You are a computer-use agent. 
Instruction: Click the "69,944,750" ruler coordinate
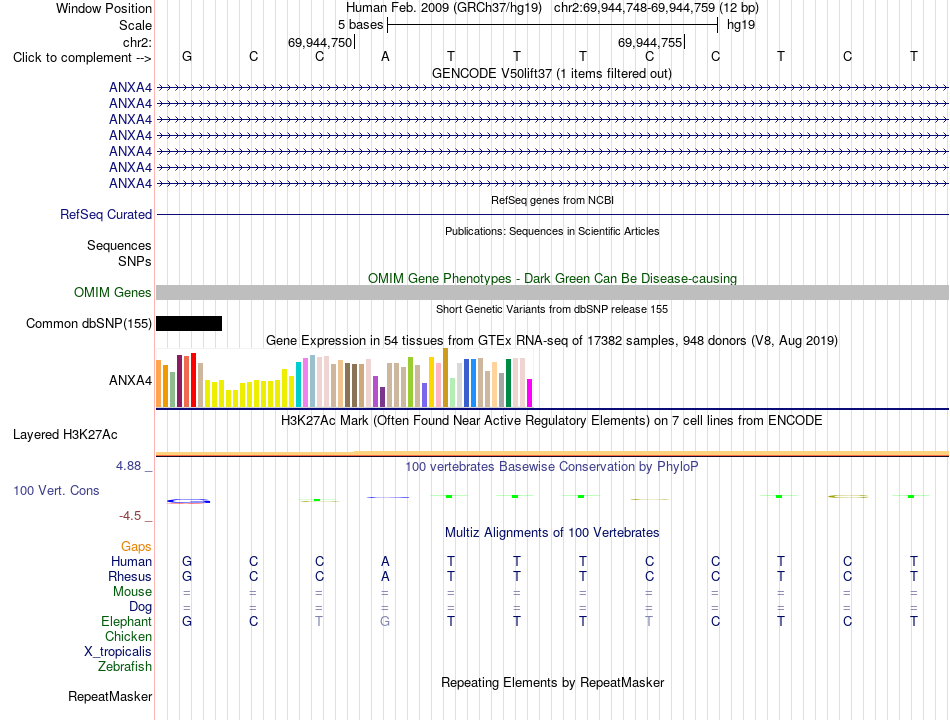320,42
